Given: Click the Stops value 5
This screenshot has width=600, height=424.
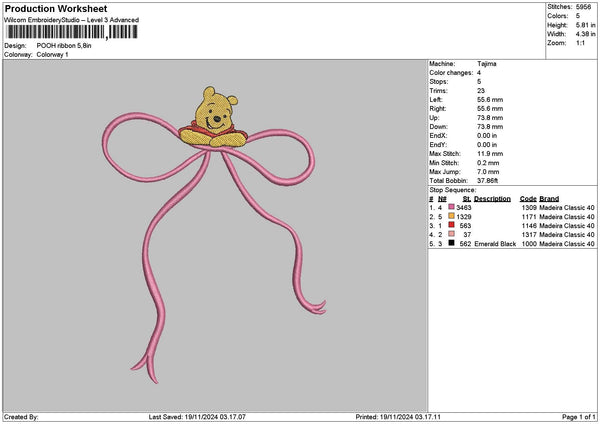Looking at the screenshot, I should click(479, 82).
